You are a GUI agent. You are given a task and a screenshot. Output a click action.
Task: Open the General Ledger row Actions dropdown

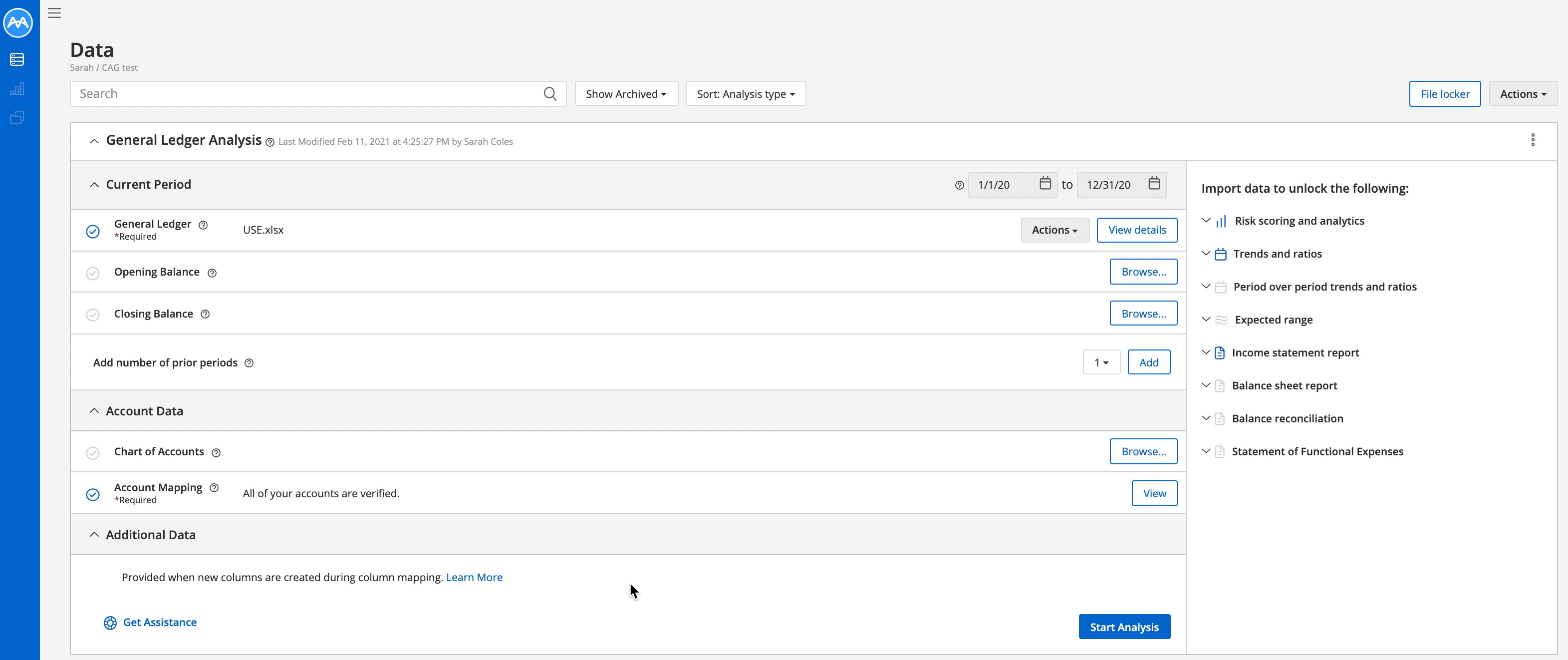click(x=1055, y=230)
